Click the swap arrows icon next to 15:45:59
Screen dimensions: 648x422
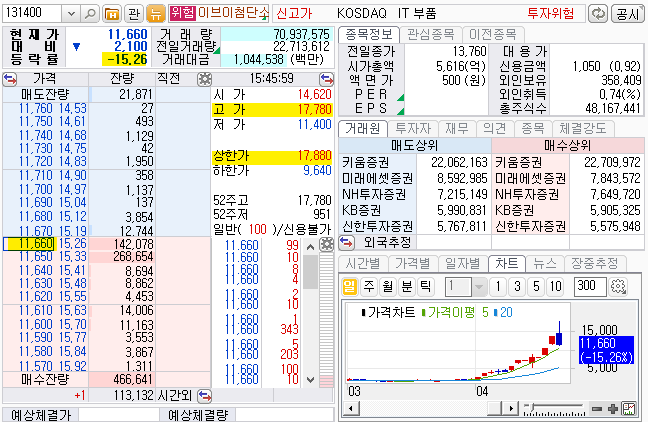click(x=326, y=79)
